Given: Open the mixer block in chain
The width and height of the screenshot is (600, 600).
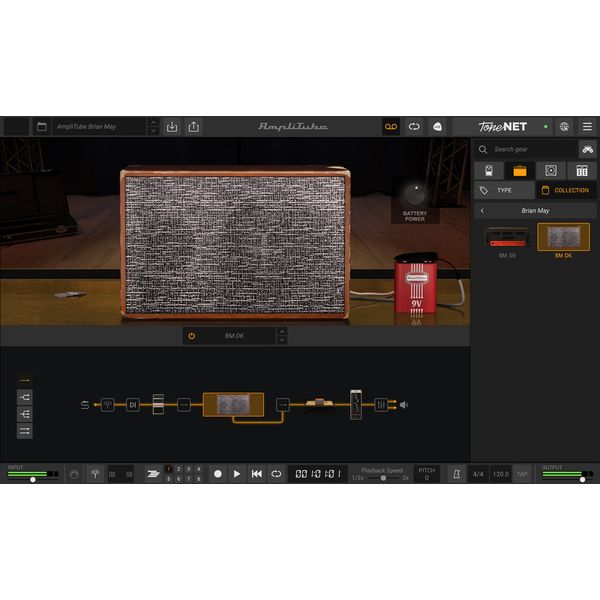Looking at the screenshot, I should [381, 405].
